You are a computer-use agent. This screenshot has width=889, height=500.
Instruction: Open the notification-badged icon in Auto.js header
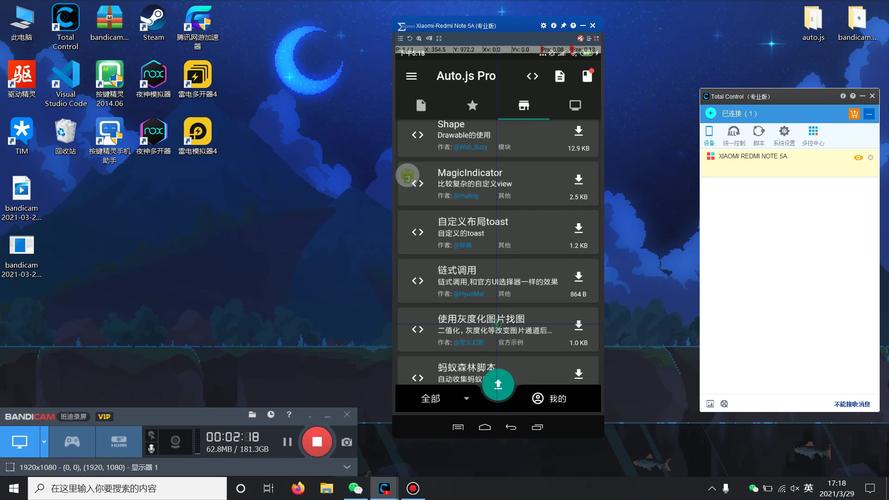coord(587,75)
